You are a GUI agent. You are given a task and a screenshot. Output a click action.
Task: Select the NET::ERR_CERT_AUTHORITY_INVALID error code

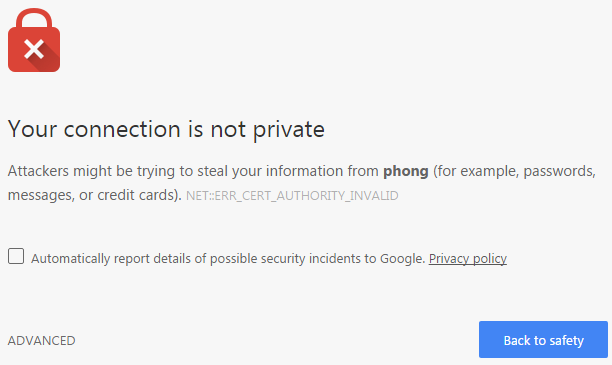point(292,195)
